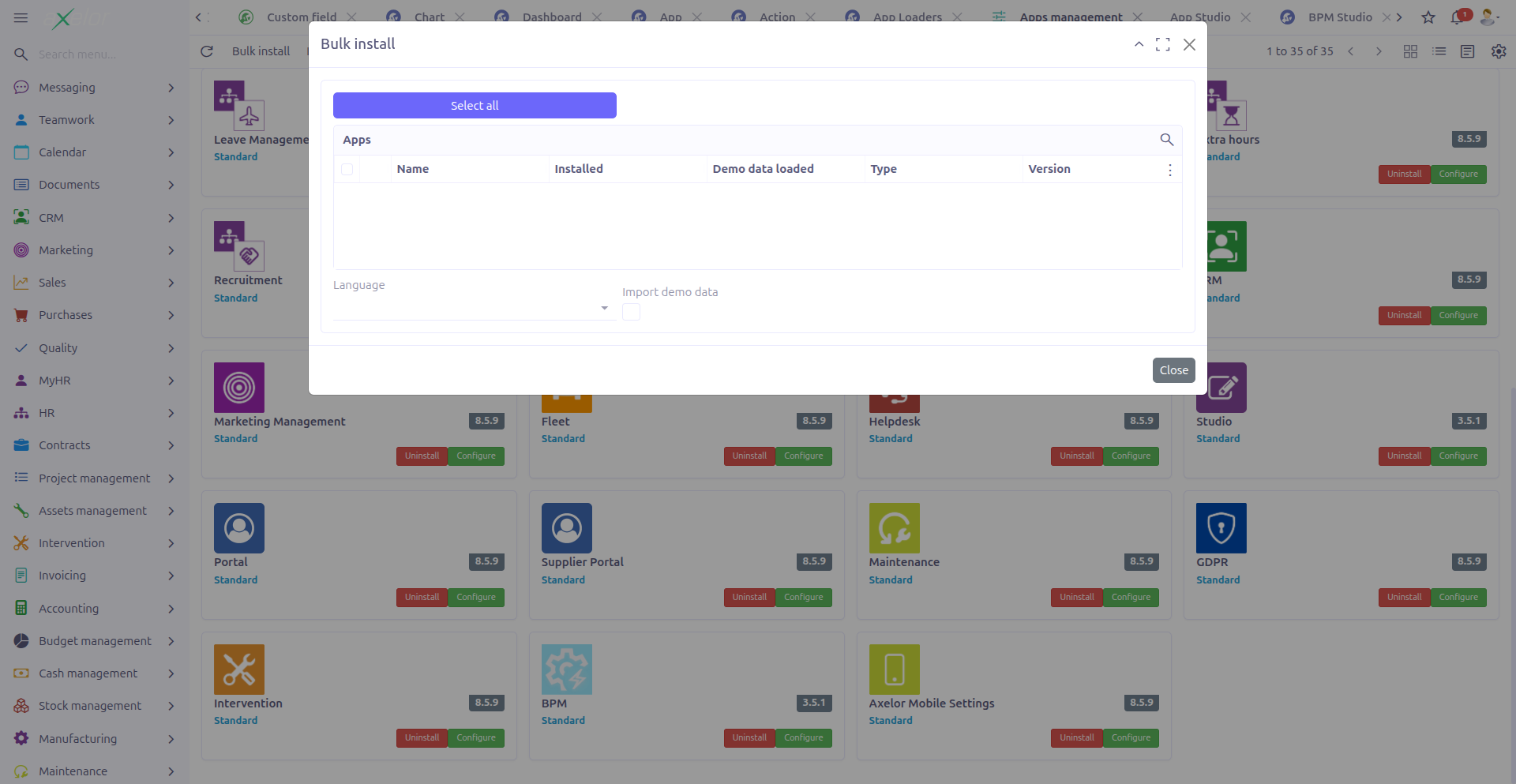Open the column options menu in Apps table
Viewport: 1516px width, 784px height.
tap(1169, 169)
